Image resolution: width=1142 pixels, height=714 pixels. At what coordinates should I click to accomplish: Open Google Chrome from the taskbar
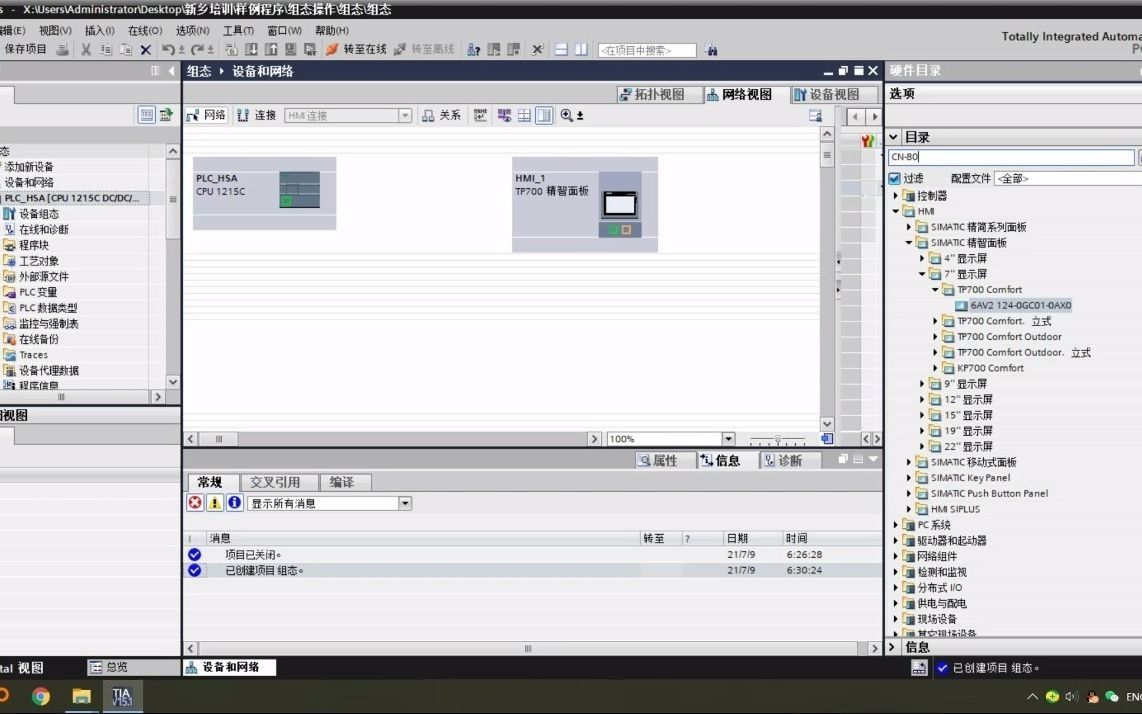pos(41,697)
